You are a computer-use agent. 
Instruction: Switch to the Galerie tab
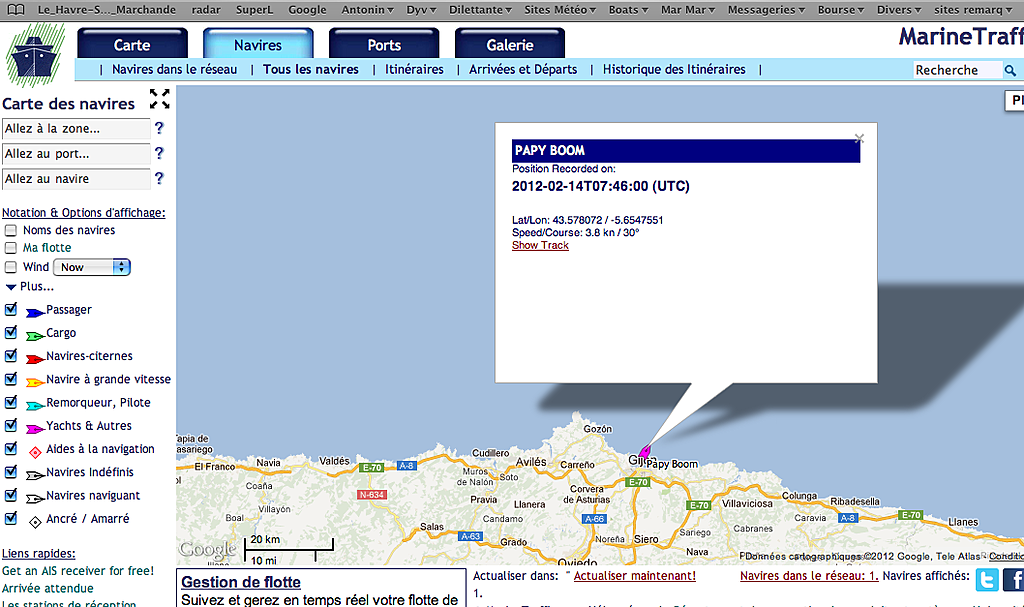510,44
